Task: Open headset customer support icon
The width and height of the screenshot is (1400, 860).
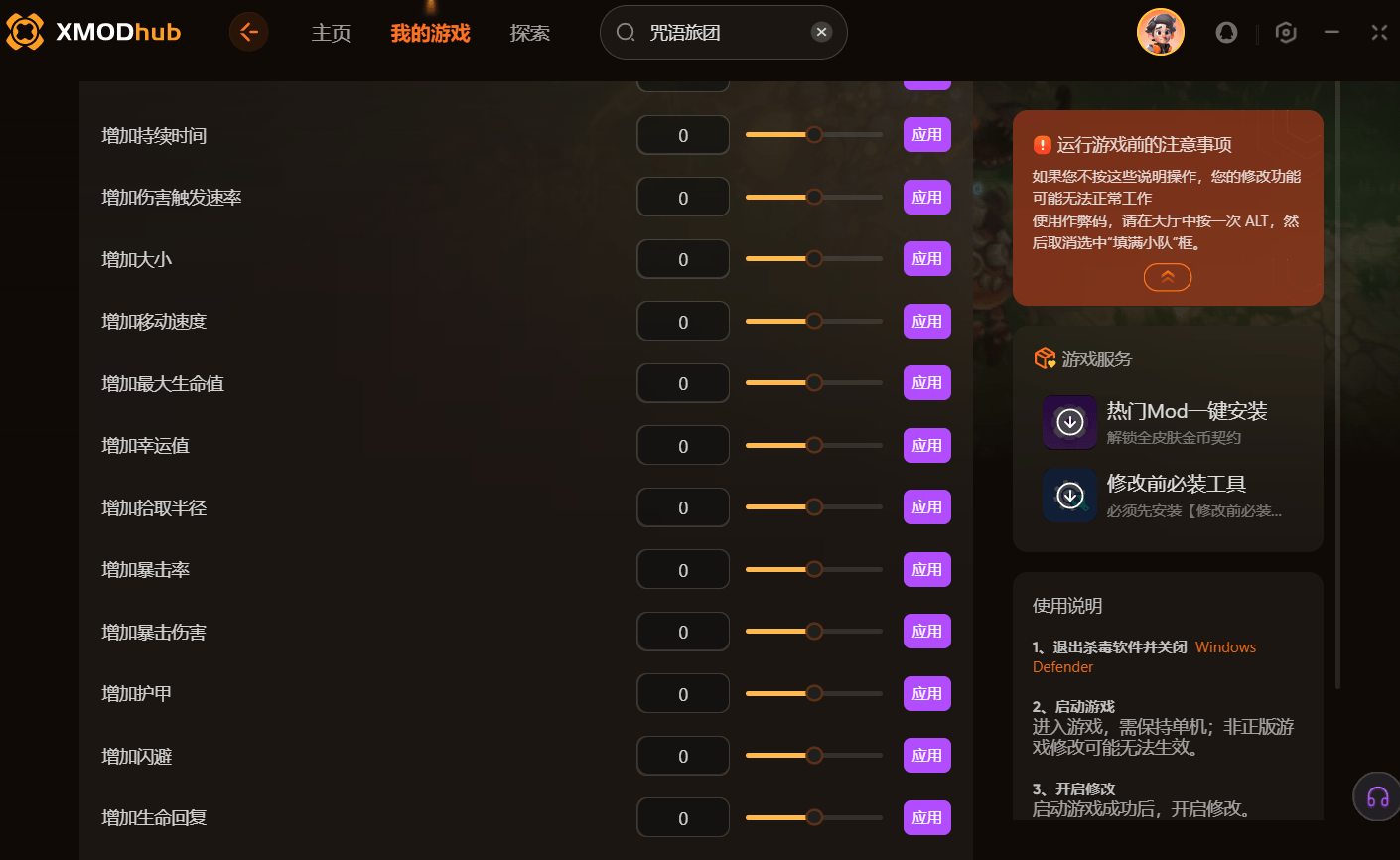Action: tap(1377, 796)
